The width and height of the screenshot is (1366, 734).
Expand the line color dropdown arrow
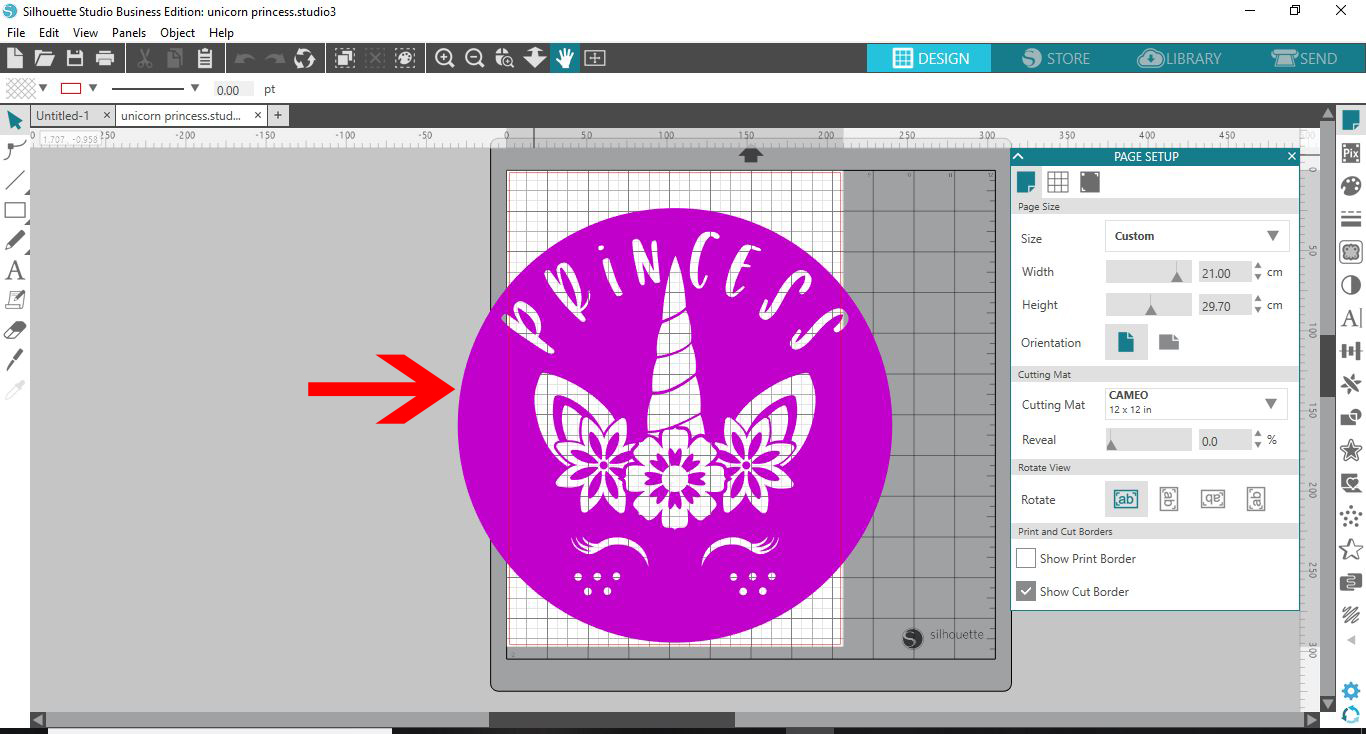93,88
